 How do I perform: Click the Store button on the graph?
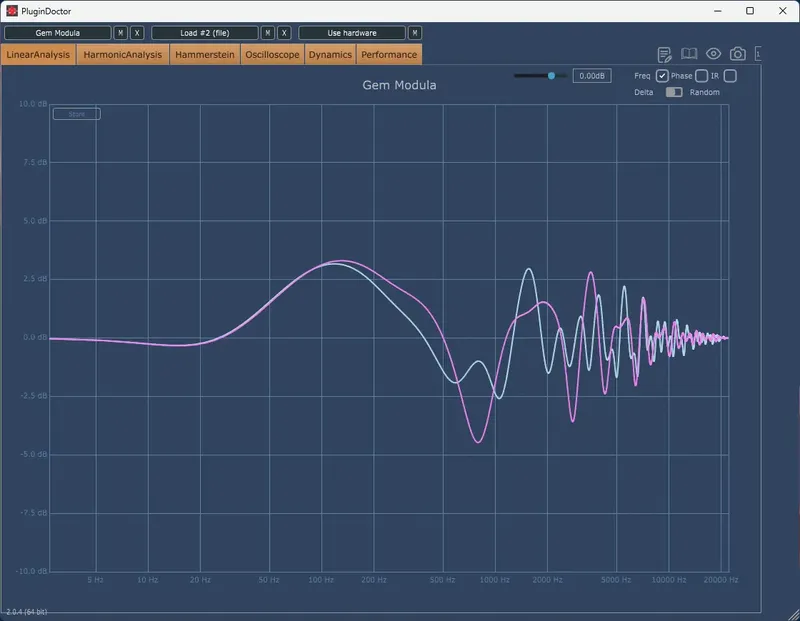point(75,113)
